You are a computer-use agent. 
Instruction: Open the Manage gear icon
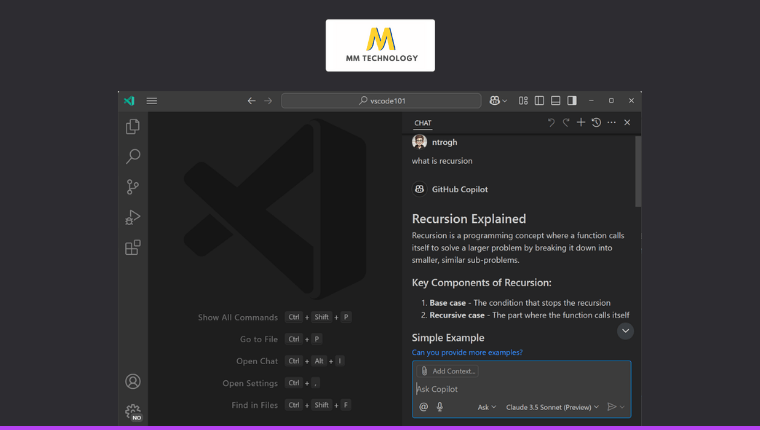133,412
